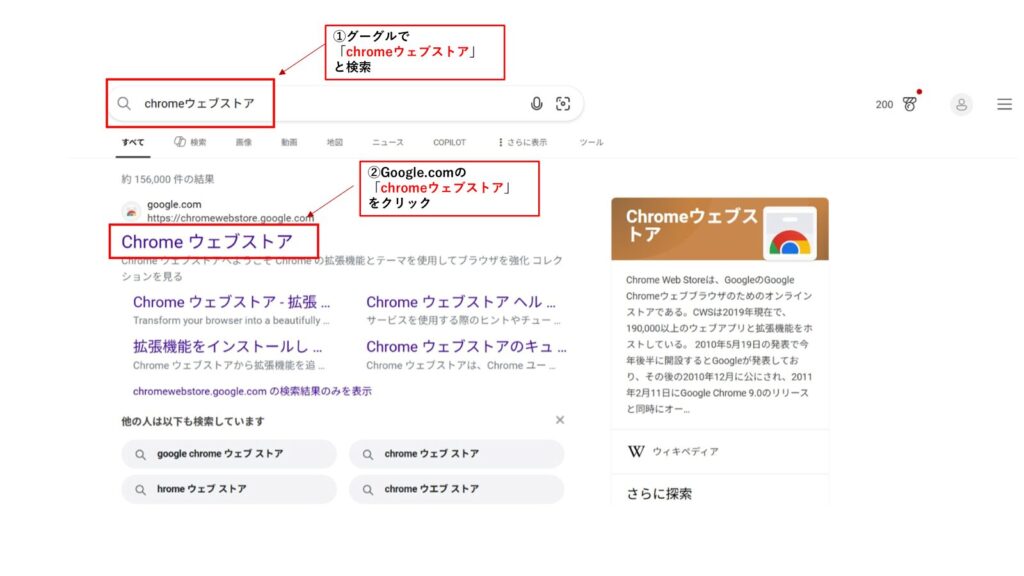Focus the search field containing chromeウェブストア
Image resolution: width=1024 pixels, height=576 pixels.
345,103
